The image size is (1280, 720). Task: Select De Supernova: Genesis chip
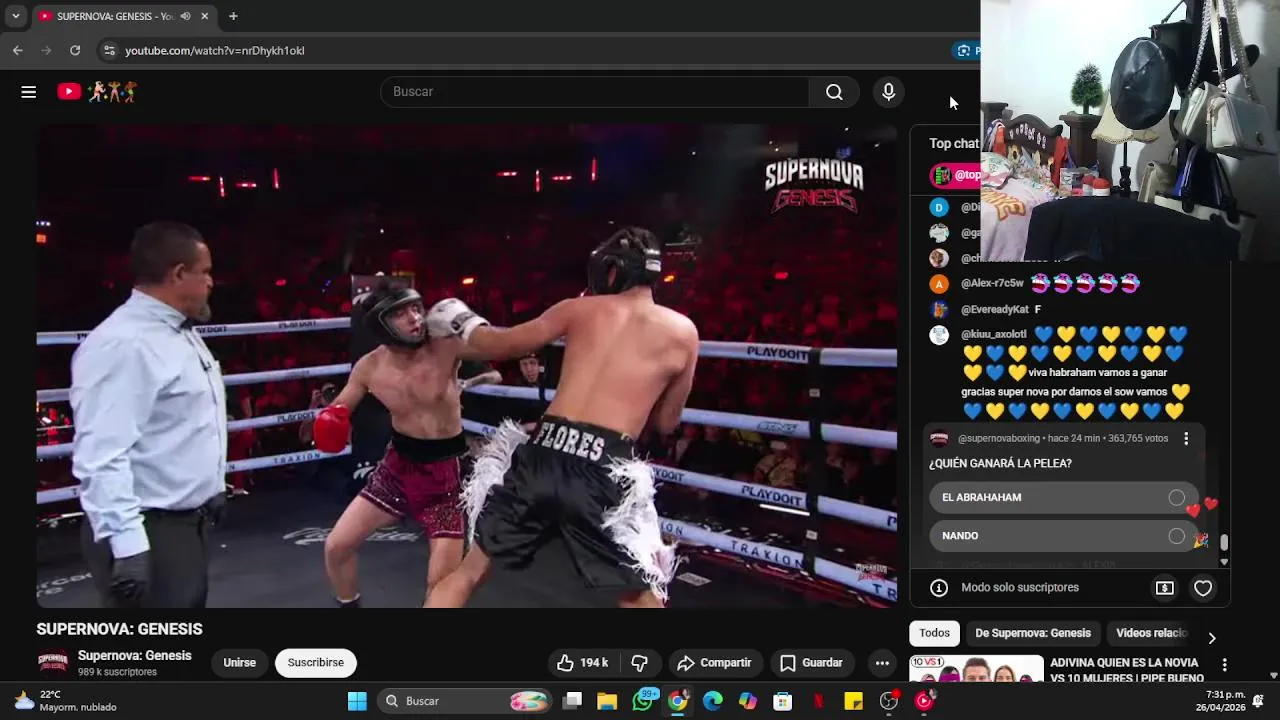coord(1033,633)
